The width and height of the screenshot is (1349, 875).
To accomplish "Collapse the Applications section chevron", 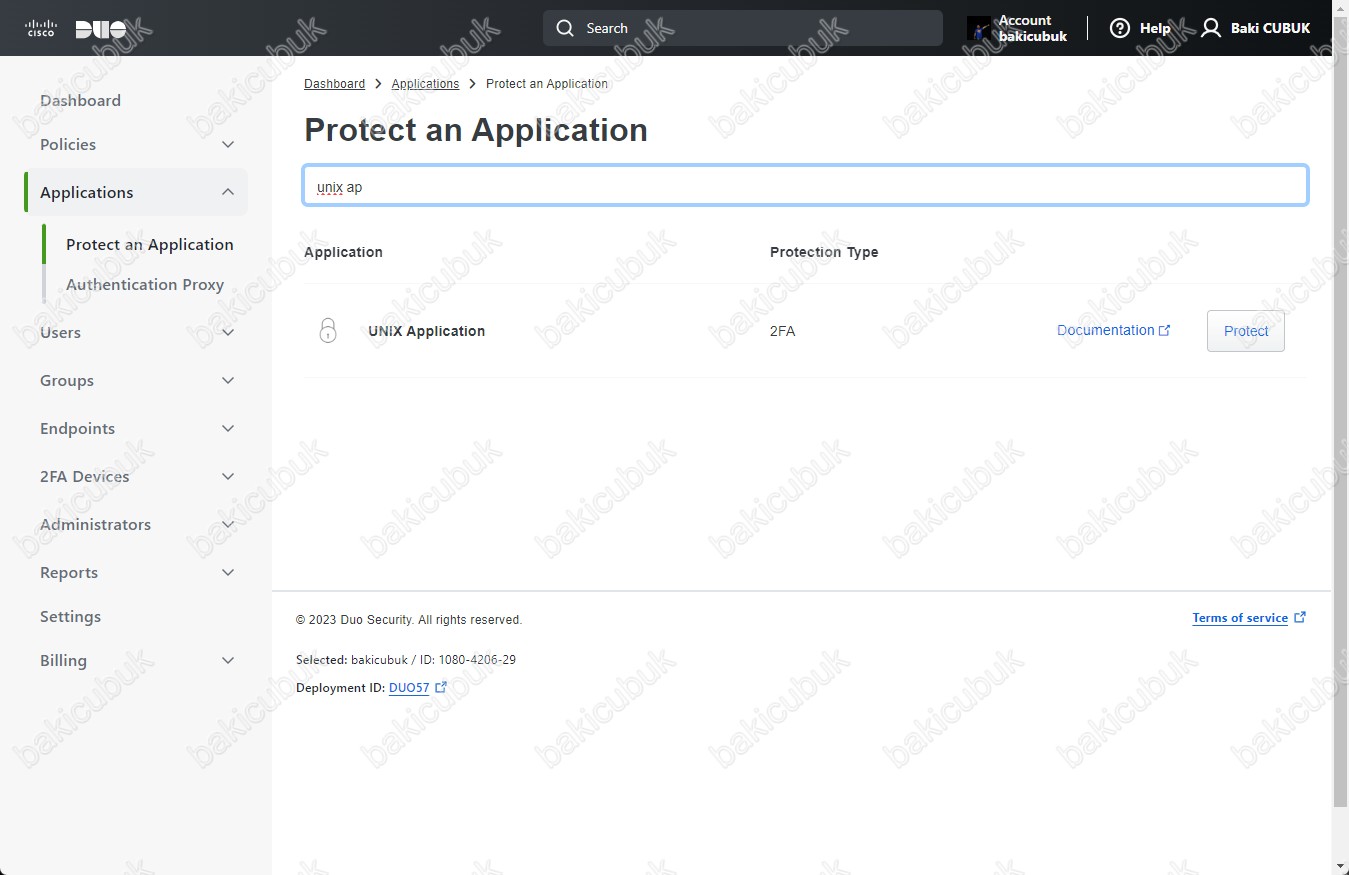I will [228, 192].
